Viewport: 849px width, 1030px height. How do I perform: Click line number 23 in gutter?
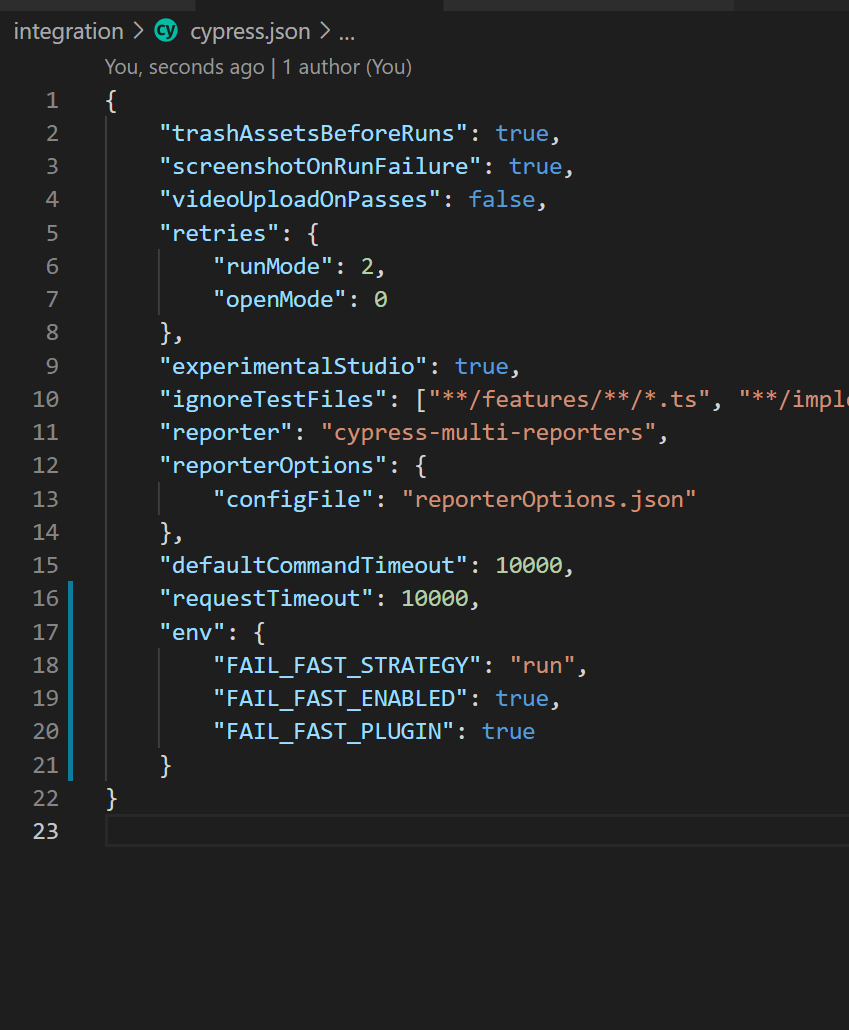[x=46, y=831]
